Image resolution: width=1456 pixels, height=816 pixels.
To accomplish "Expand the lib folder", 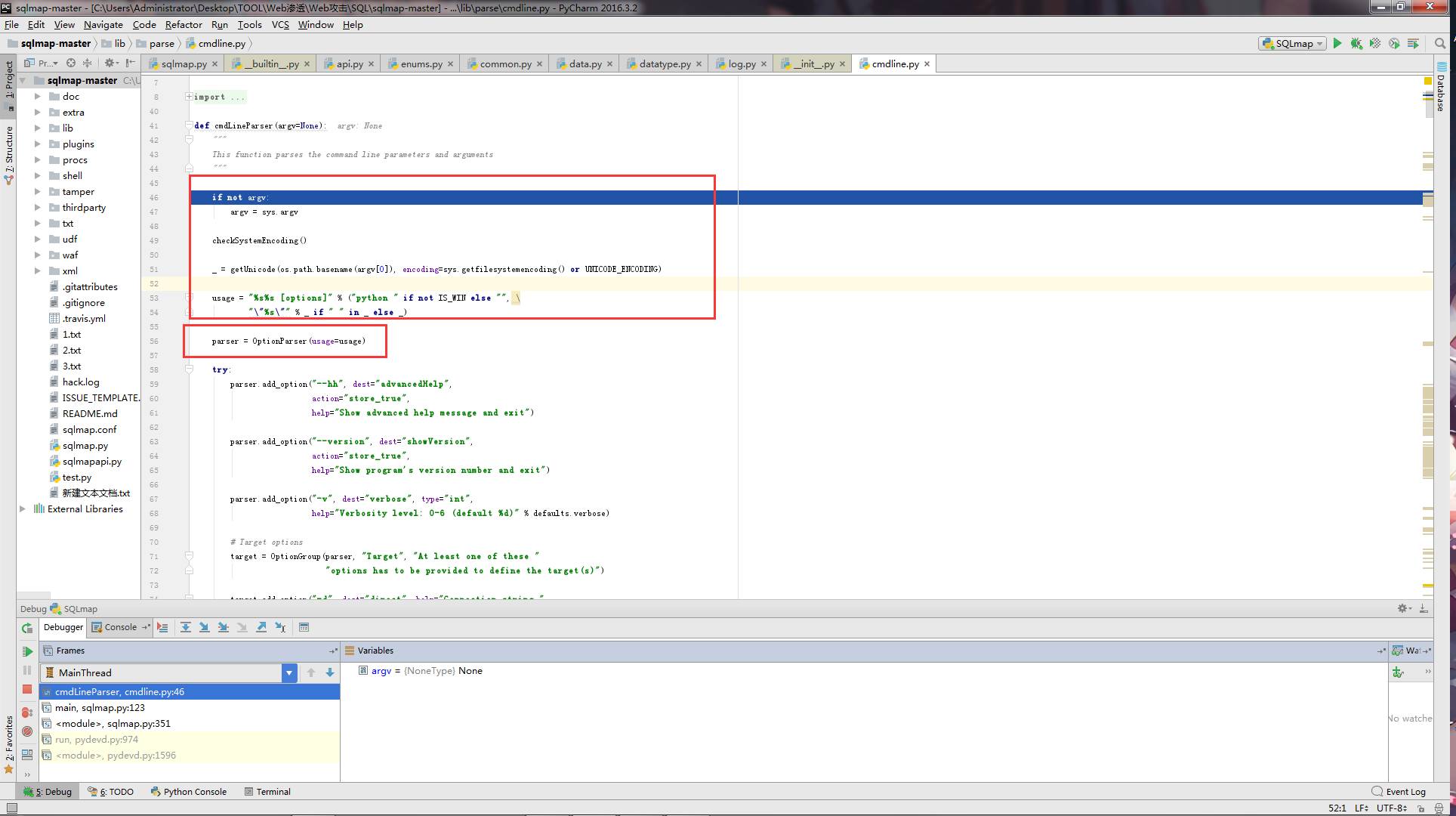I will [38, 128].
